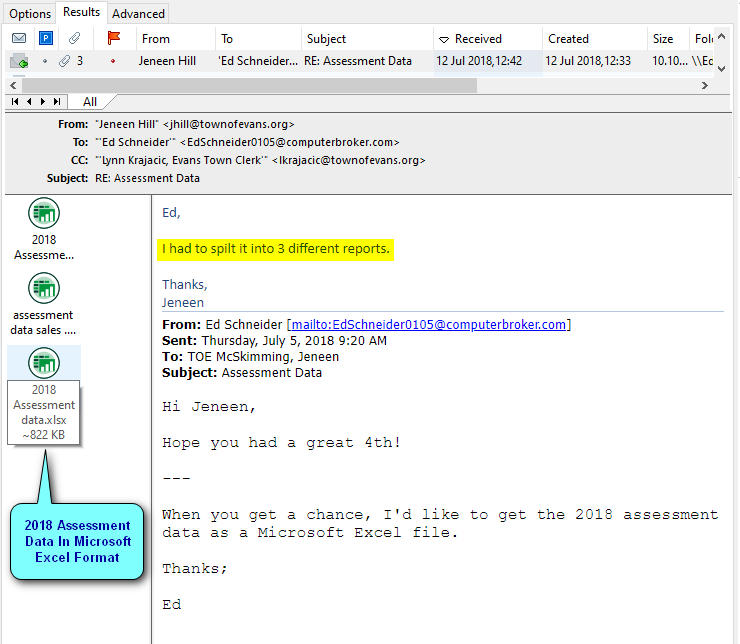Jump to the first tab with the navigation arrow
Image resolution: width=740 pixels, height=644 pixels.
pyautogui.click(x=15, y=101)
